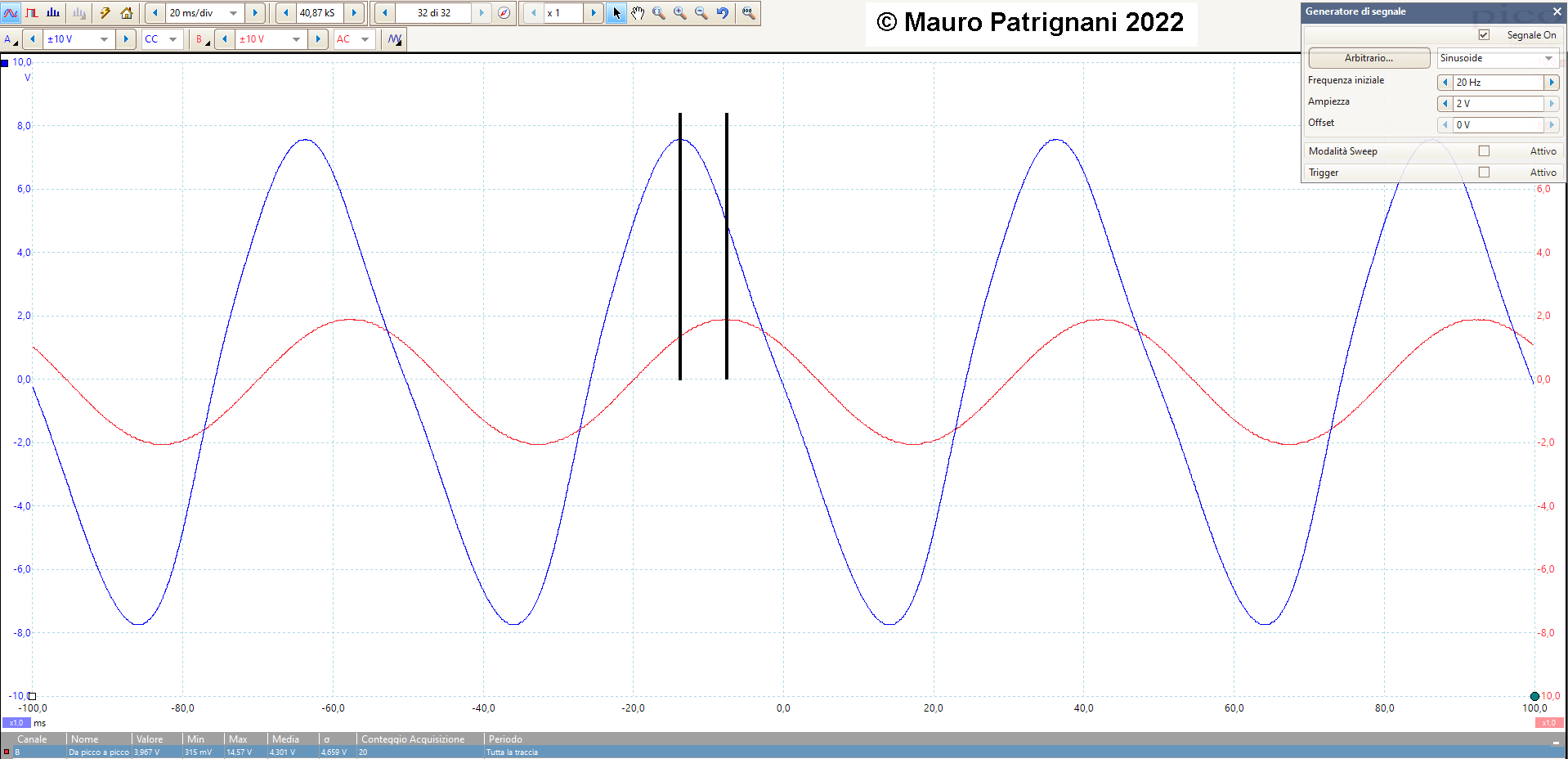Open the 20 ms/div timebase dropdown
The width and height of the screenshot is (1568, 759).
(234, 13)
